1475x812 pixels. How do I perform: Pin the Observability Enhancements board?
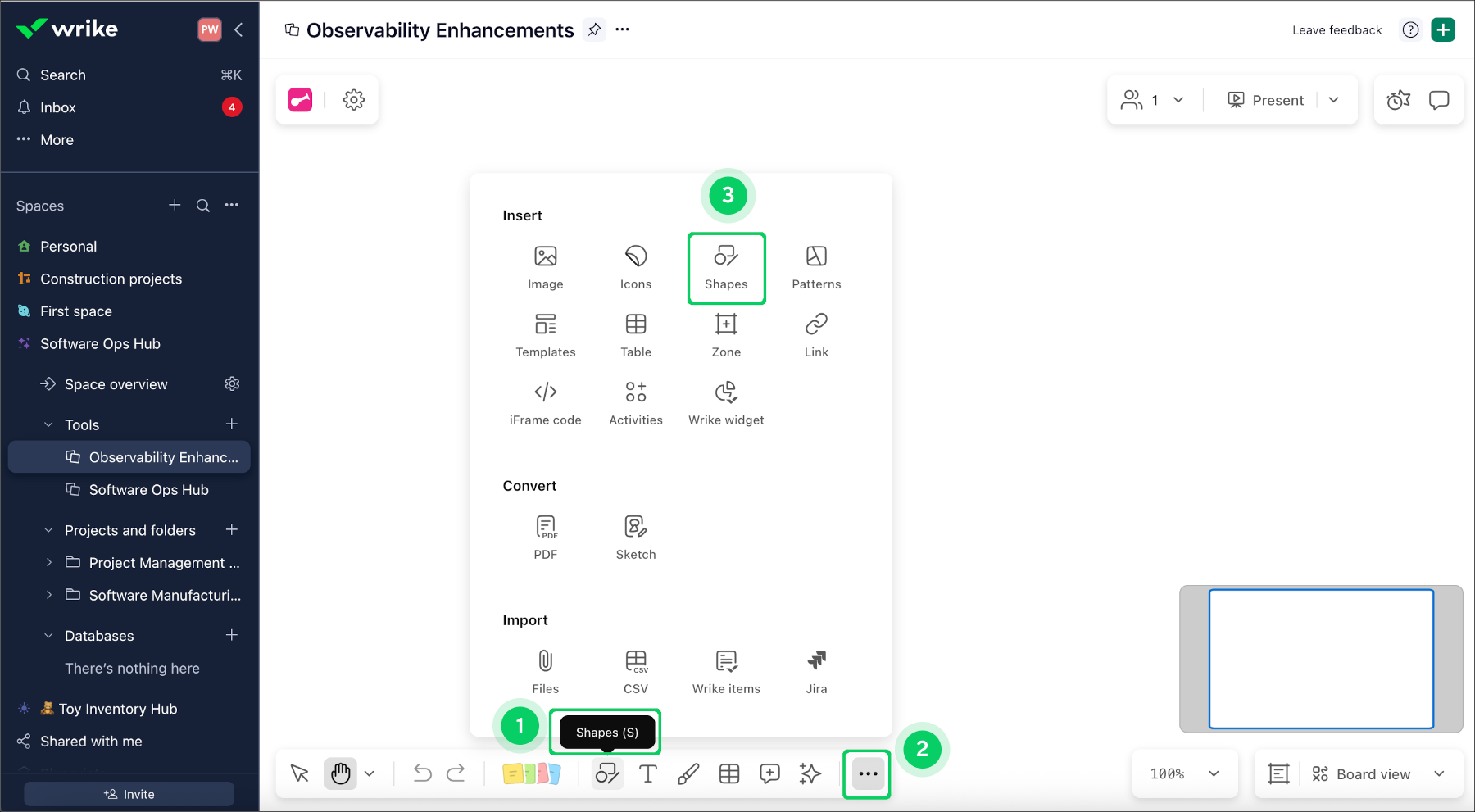point(594,30)
